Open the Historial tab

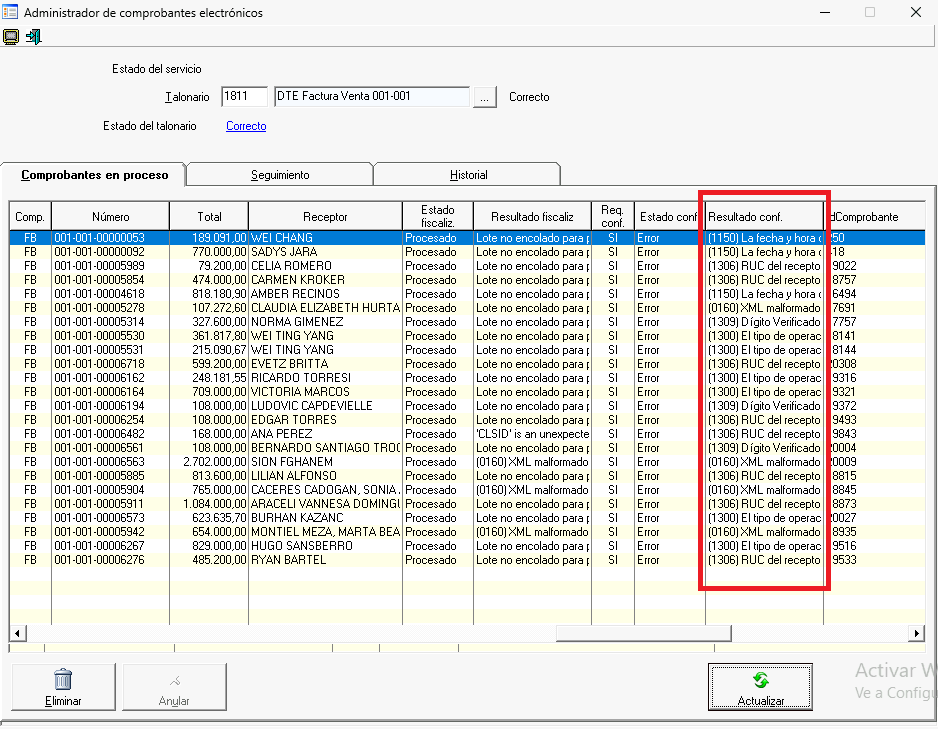click(468, 175)
